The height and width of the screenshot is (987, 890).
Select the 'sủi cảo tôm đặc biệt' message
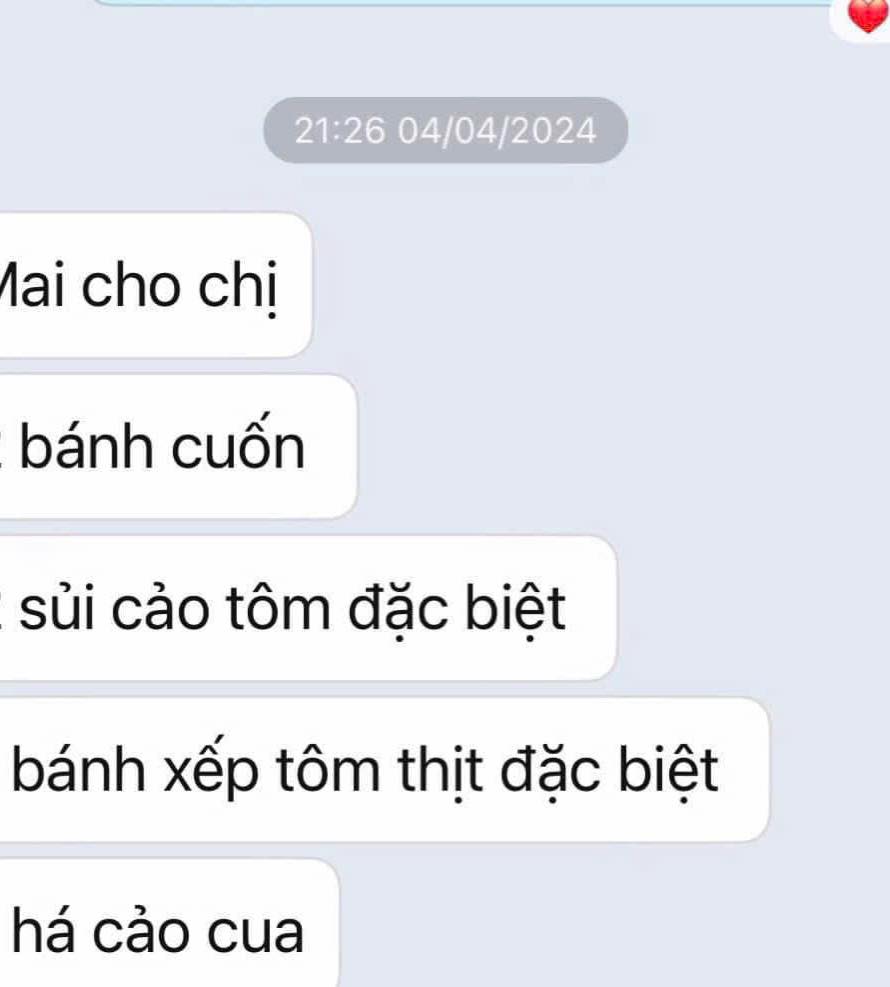(x=308, y=608)
